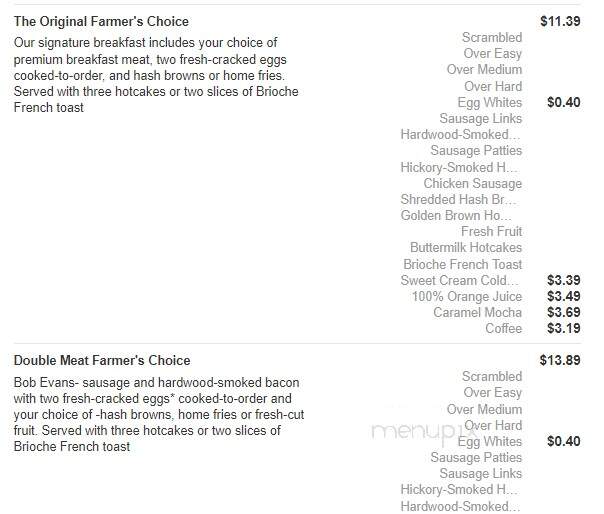The image size is (604, 514).
Task: Choose Sausage Links under Original Farmer's Choice
Action: [x=481, y=118]
